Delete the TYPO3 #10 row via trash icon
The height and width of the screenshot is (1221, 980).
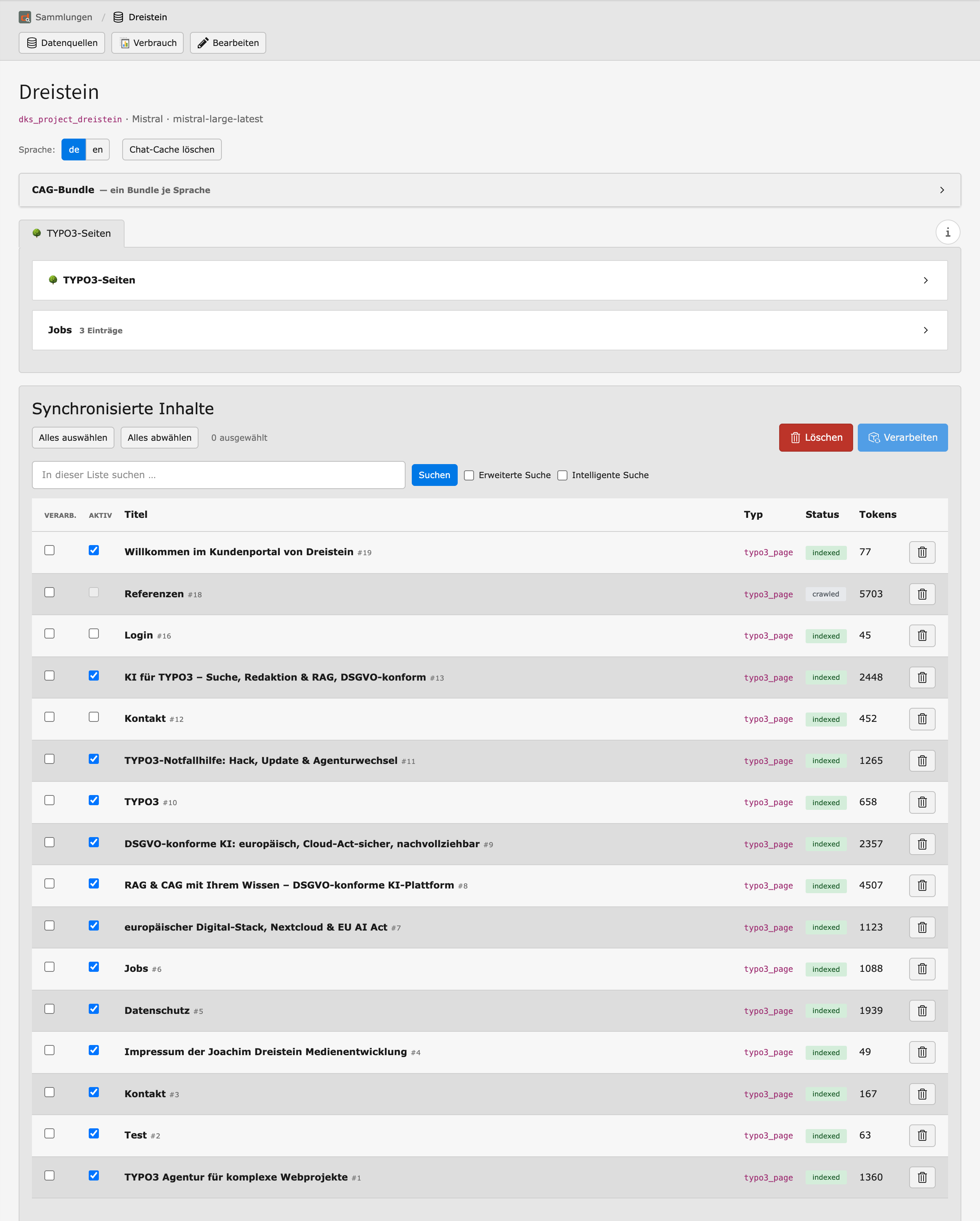(x=922, y=802)
